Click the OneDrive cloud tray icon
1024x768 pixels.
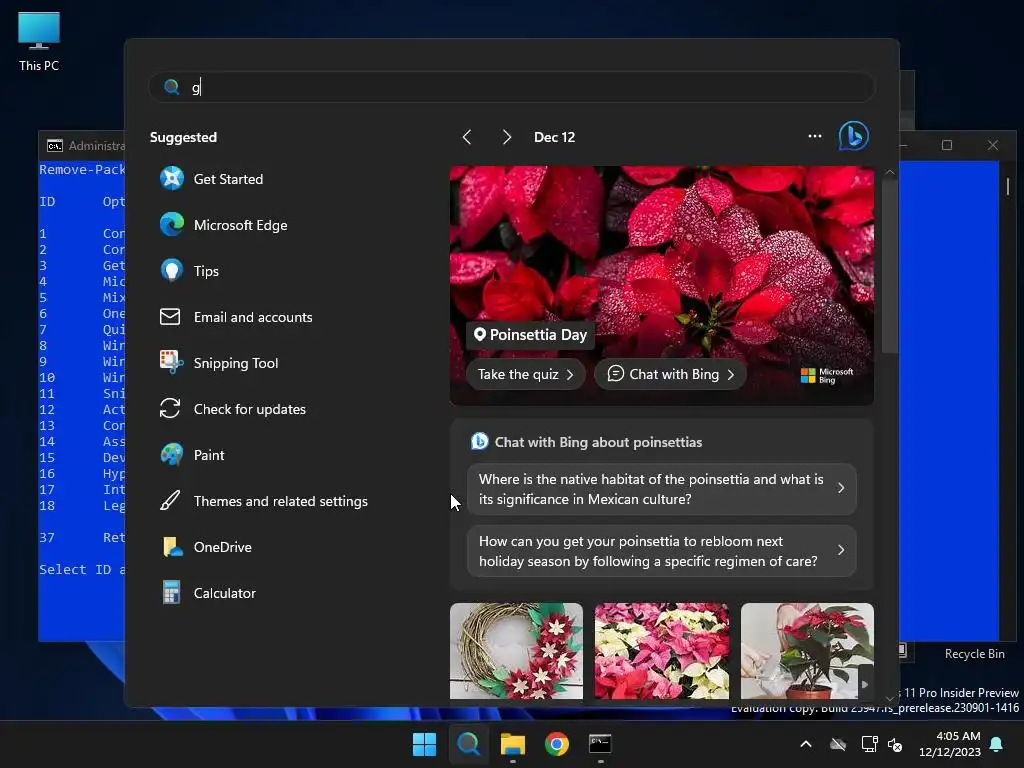(838, 744)
